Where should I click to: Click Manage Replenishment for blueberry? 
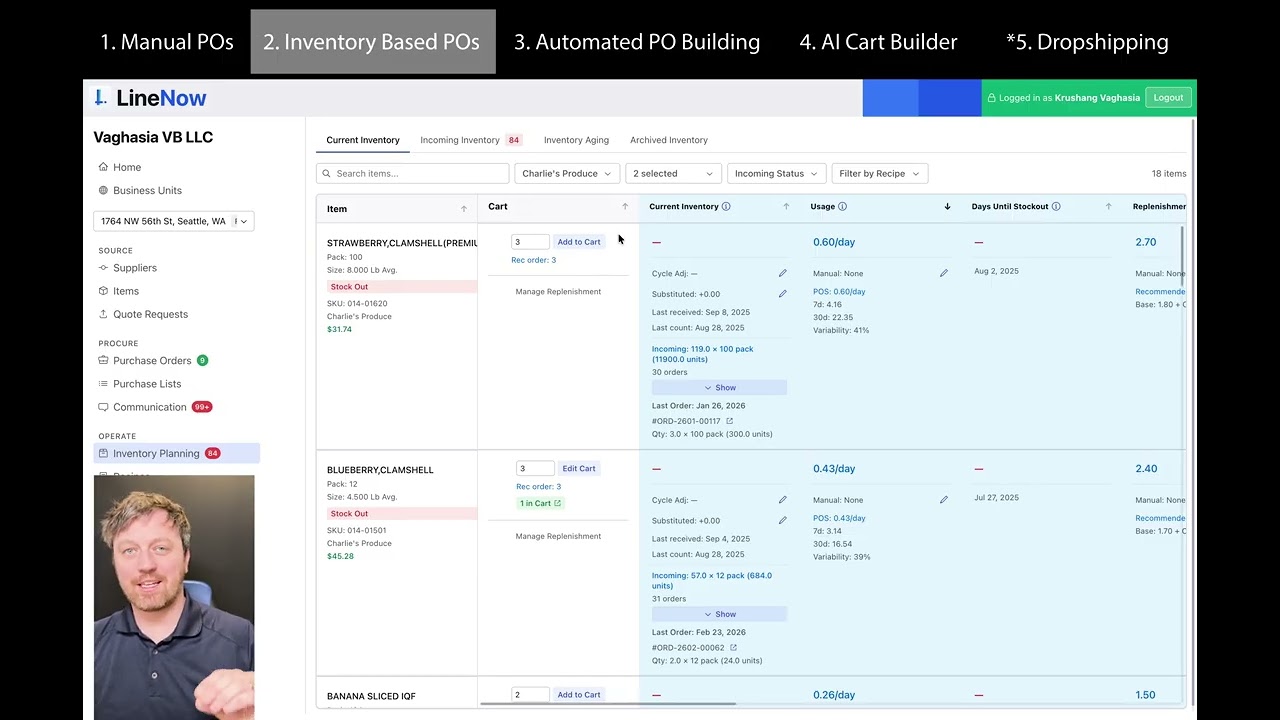[558, 536]
